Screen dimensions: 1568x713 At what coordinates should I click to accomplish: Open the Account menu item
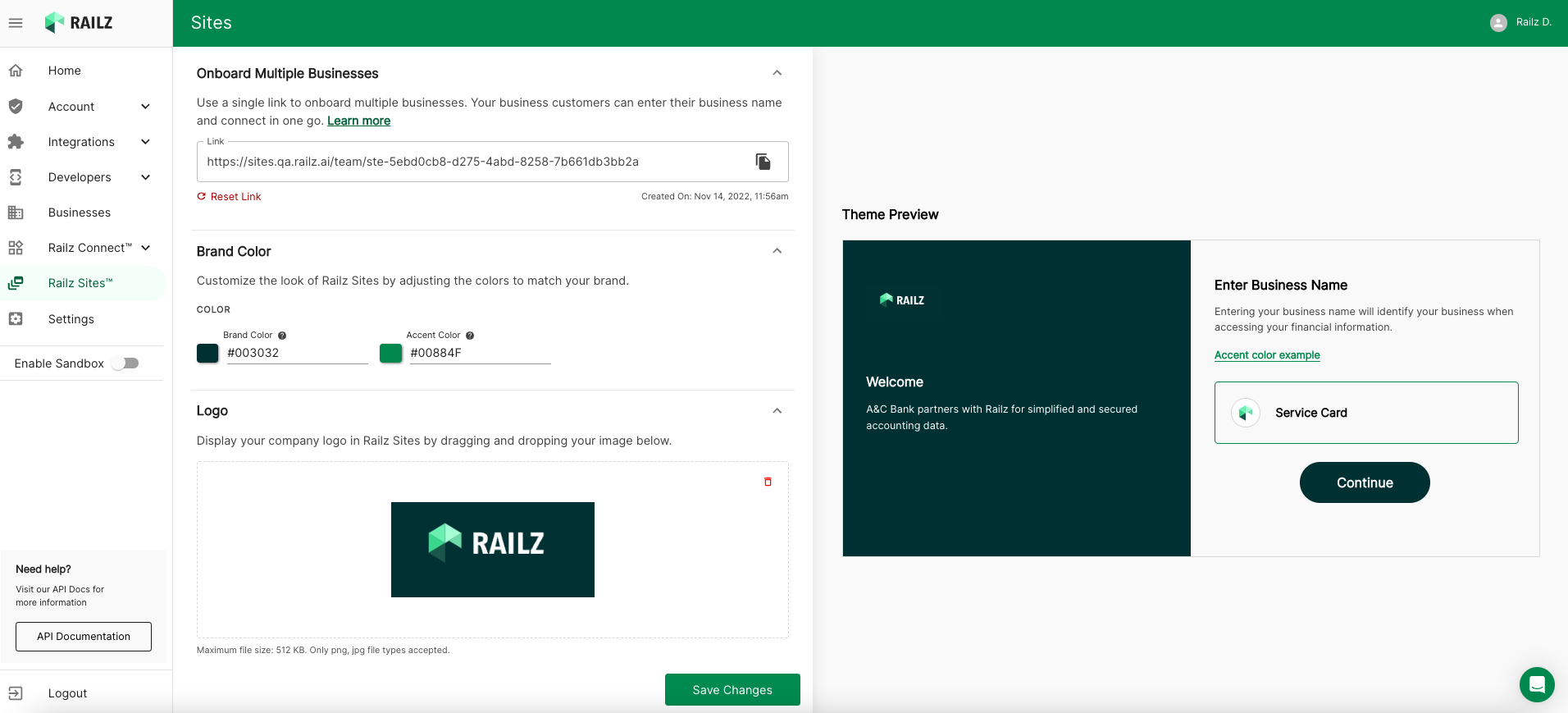tap(71, 107)
